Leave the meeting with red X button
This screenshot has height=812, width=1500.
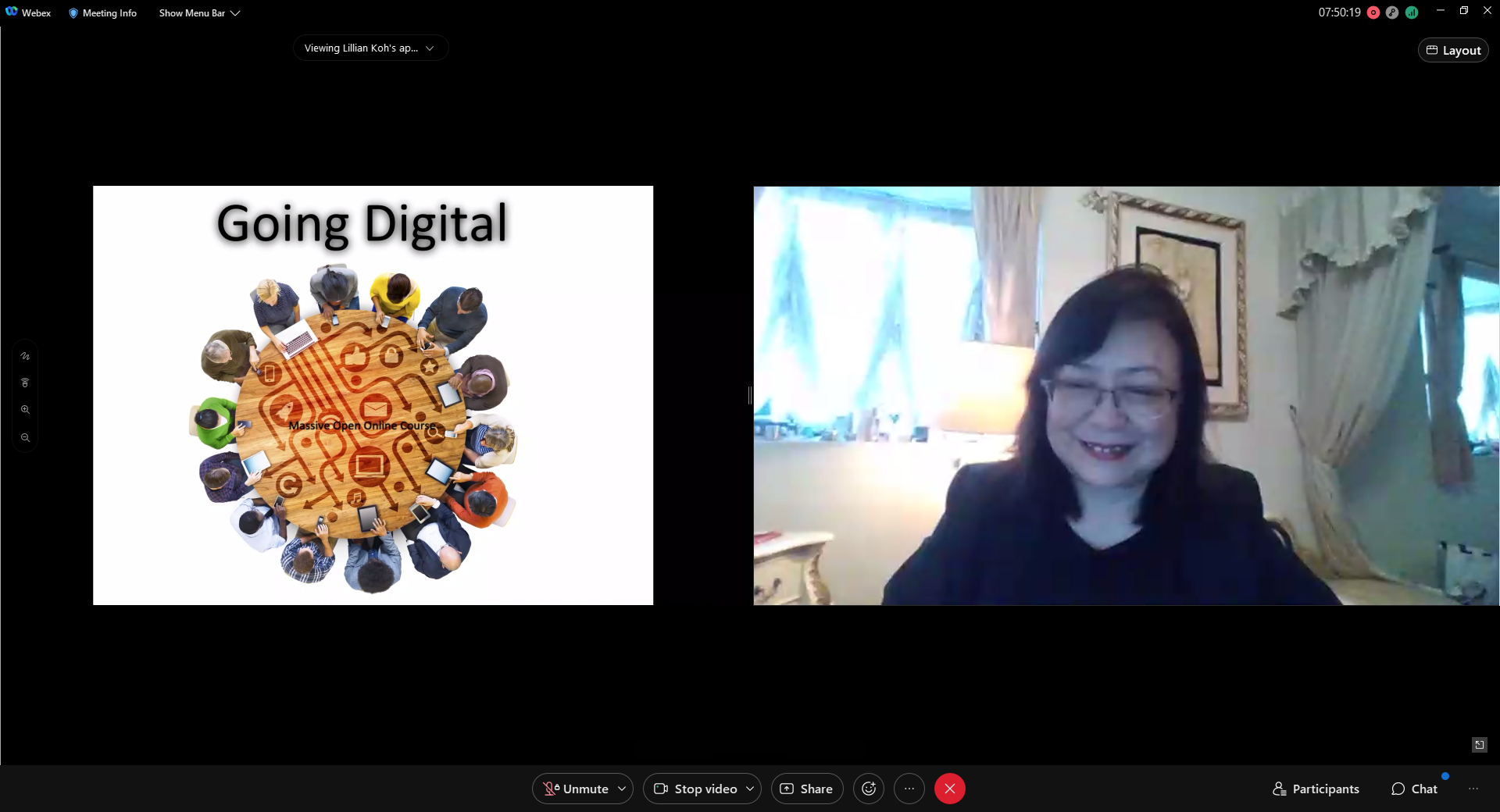pos(950,789)
